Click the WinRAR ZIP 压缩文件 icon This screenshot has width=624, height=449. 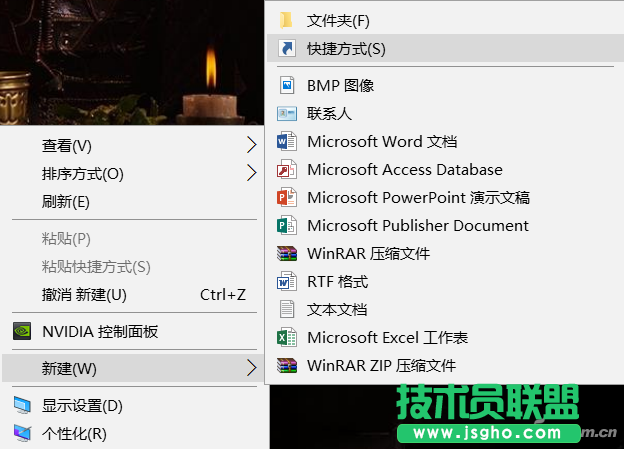(x=287, y=365)
